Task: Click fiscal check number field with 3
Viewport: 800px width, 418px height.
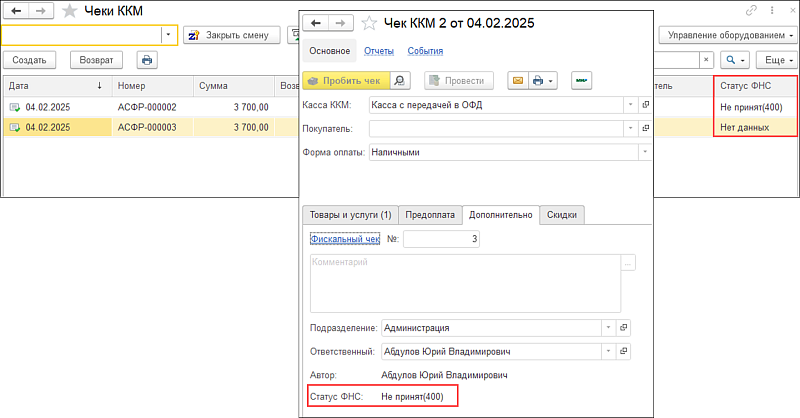Action: (441, 239)
